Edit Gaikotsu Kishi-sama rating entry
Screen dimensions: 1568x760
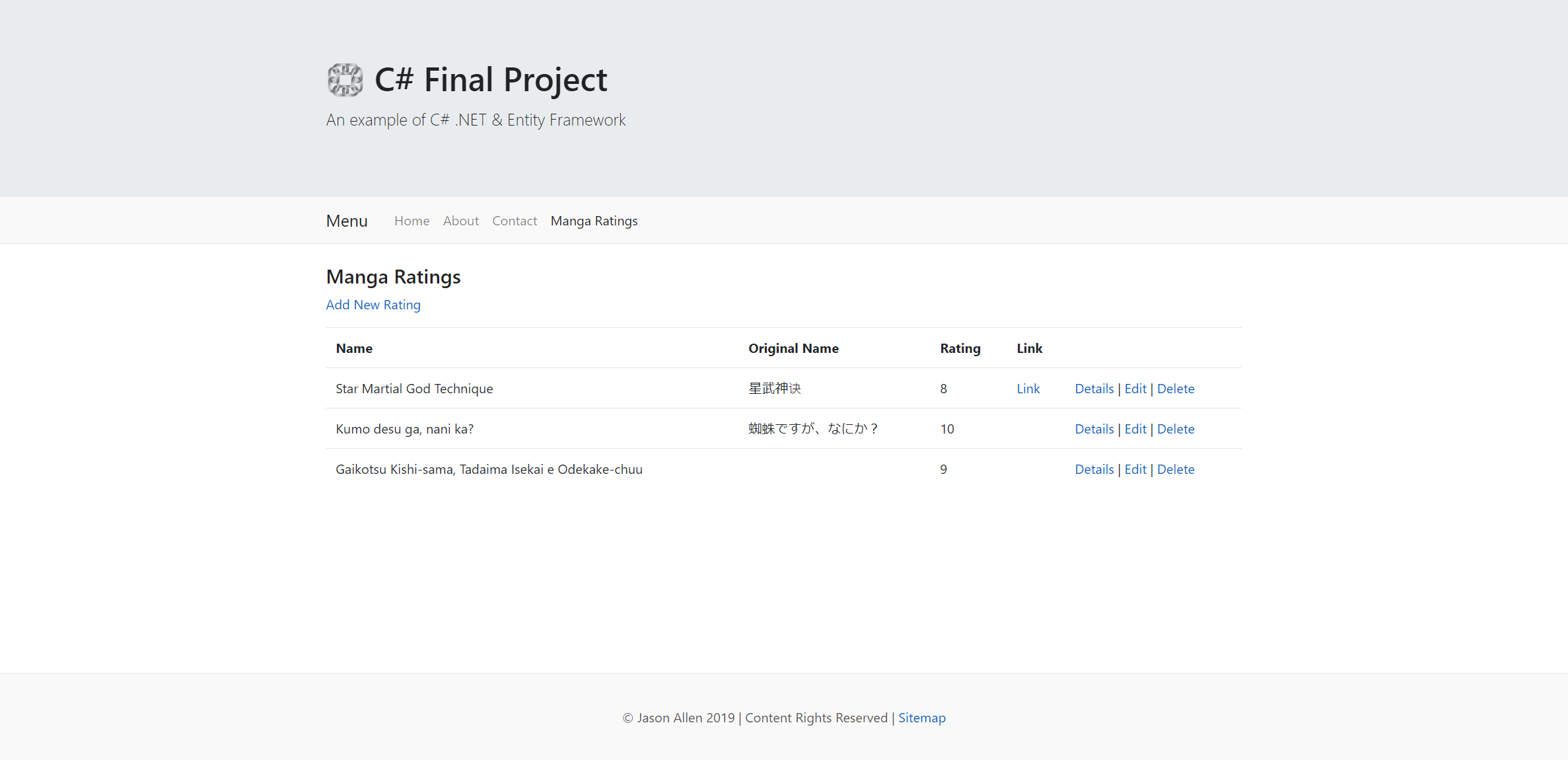coord(1135,469)
